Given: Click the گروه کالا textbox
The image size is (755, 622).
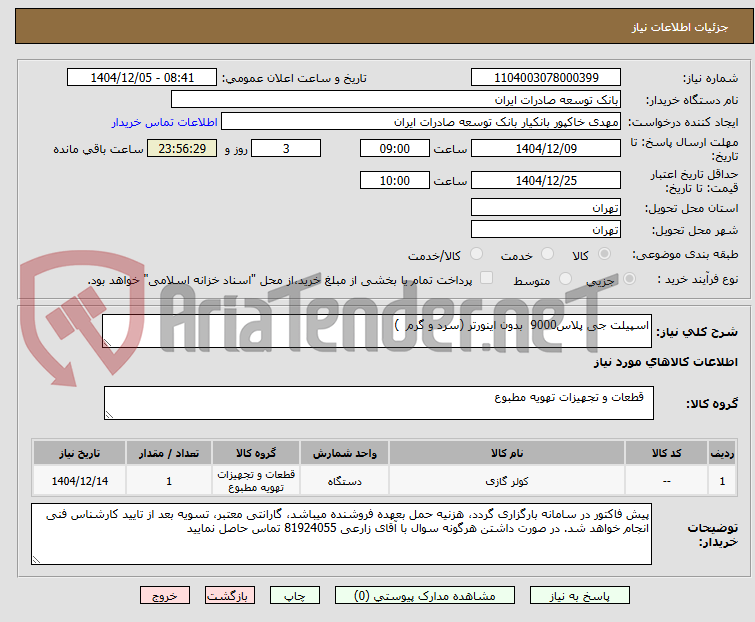Looking at the screenshot, I should coord(378,403).
